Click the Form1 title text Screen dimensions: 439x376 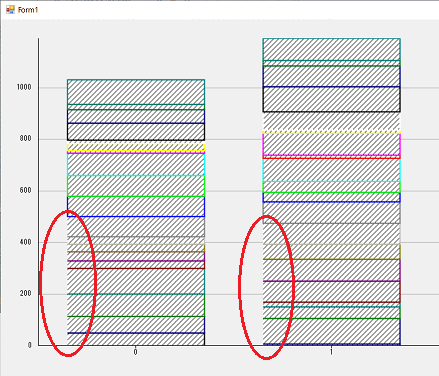[x=28, y=10]
